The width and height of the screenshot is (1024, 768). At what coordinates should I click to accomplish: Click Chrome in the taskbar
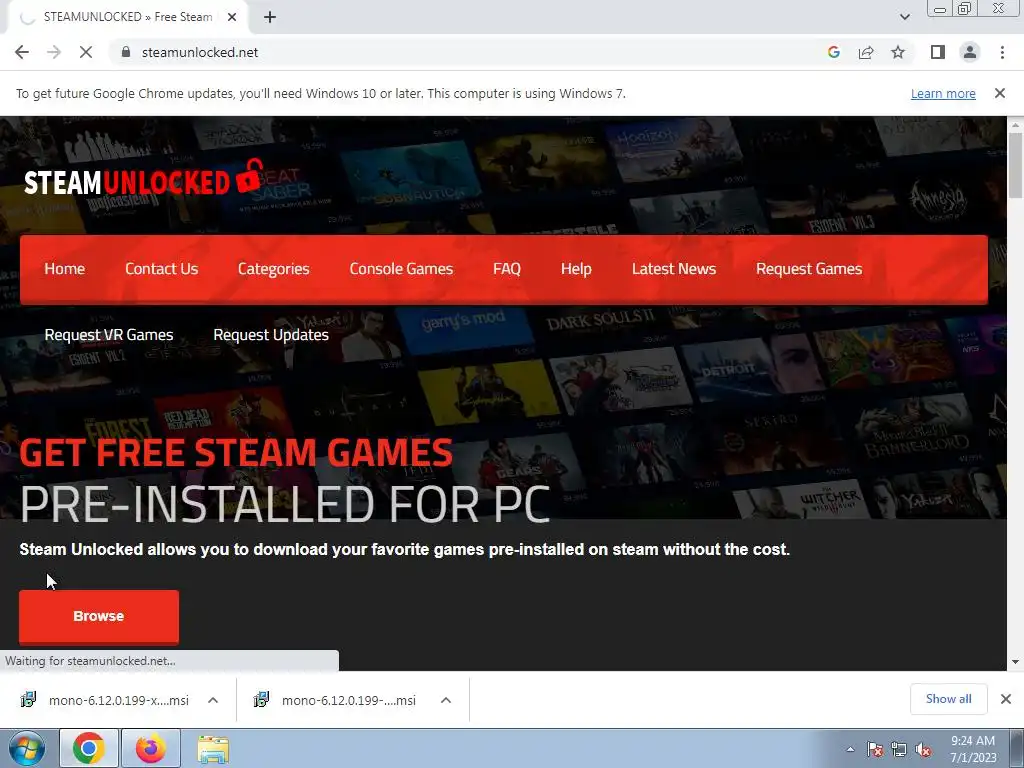[89, 748]
